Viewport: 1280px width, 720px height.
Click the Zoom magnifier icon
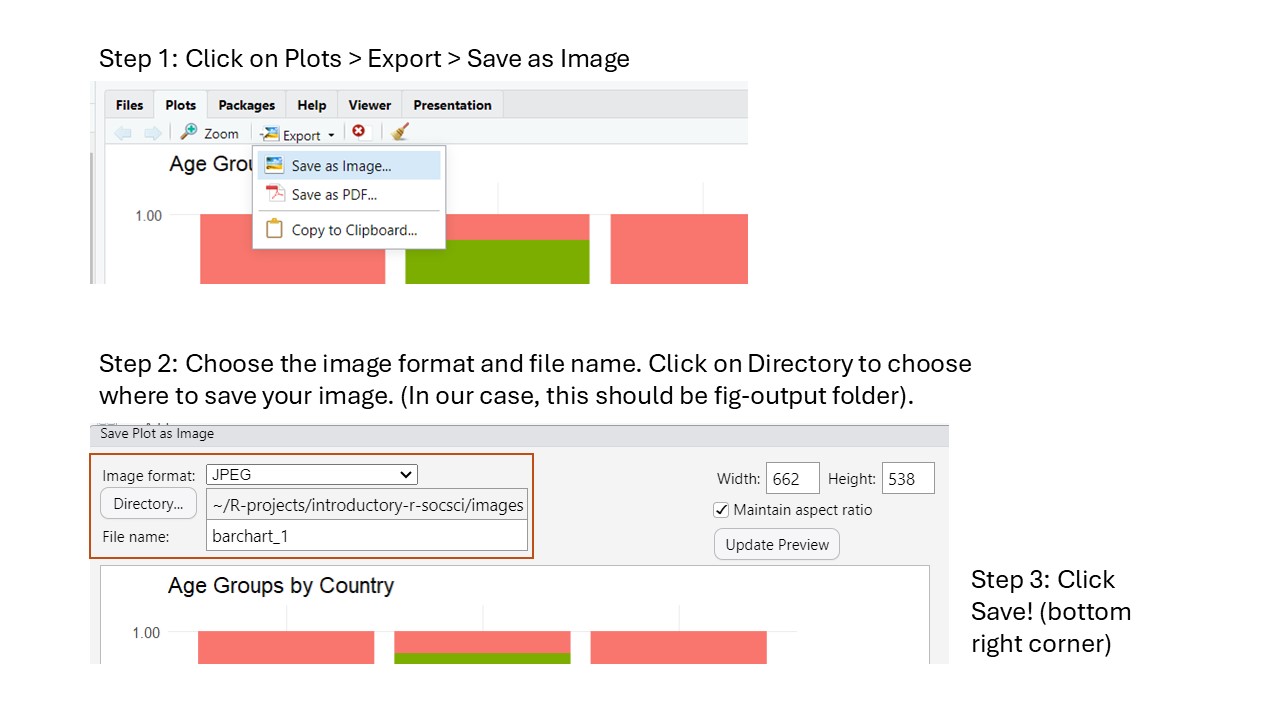pyautogui.click(x=189, y=132)
